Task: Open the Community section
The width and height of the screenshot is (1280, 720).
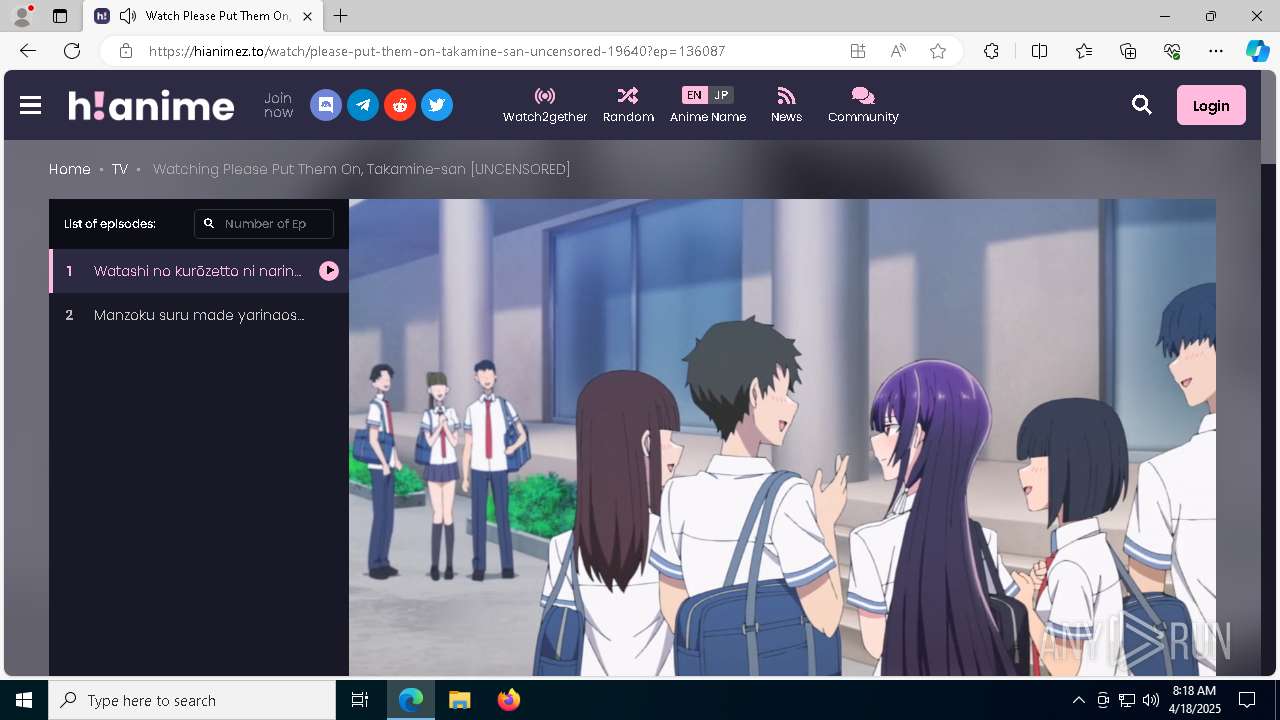Action: coord(863,105)
